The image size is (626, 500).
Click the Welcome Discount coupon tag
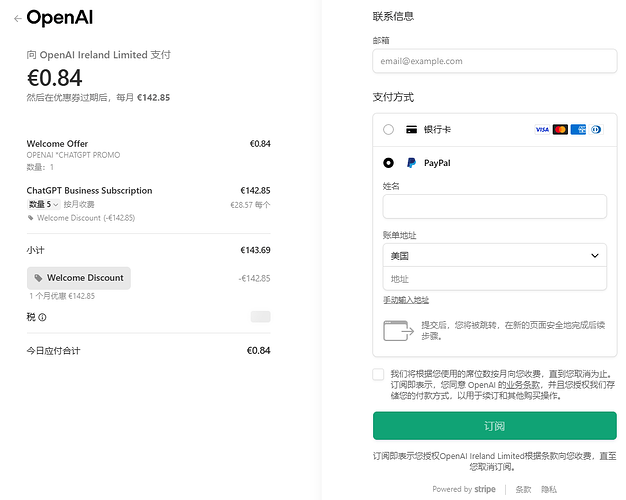pyautogui.click(x=79, y=278)
